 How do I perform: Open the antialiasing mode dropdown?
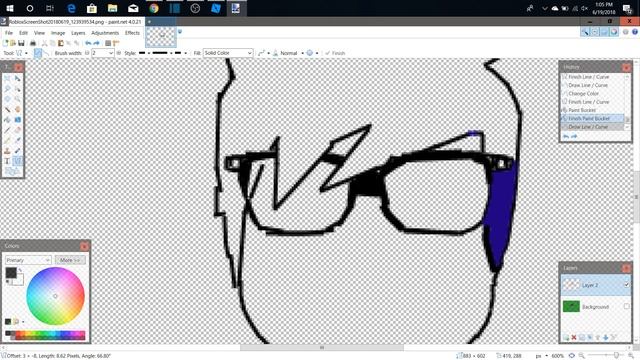pos(264,53)
